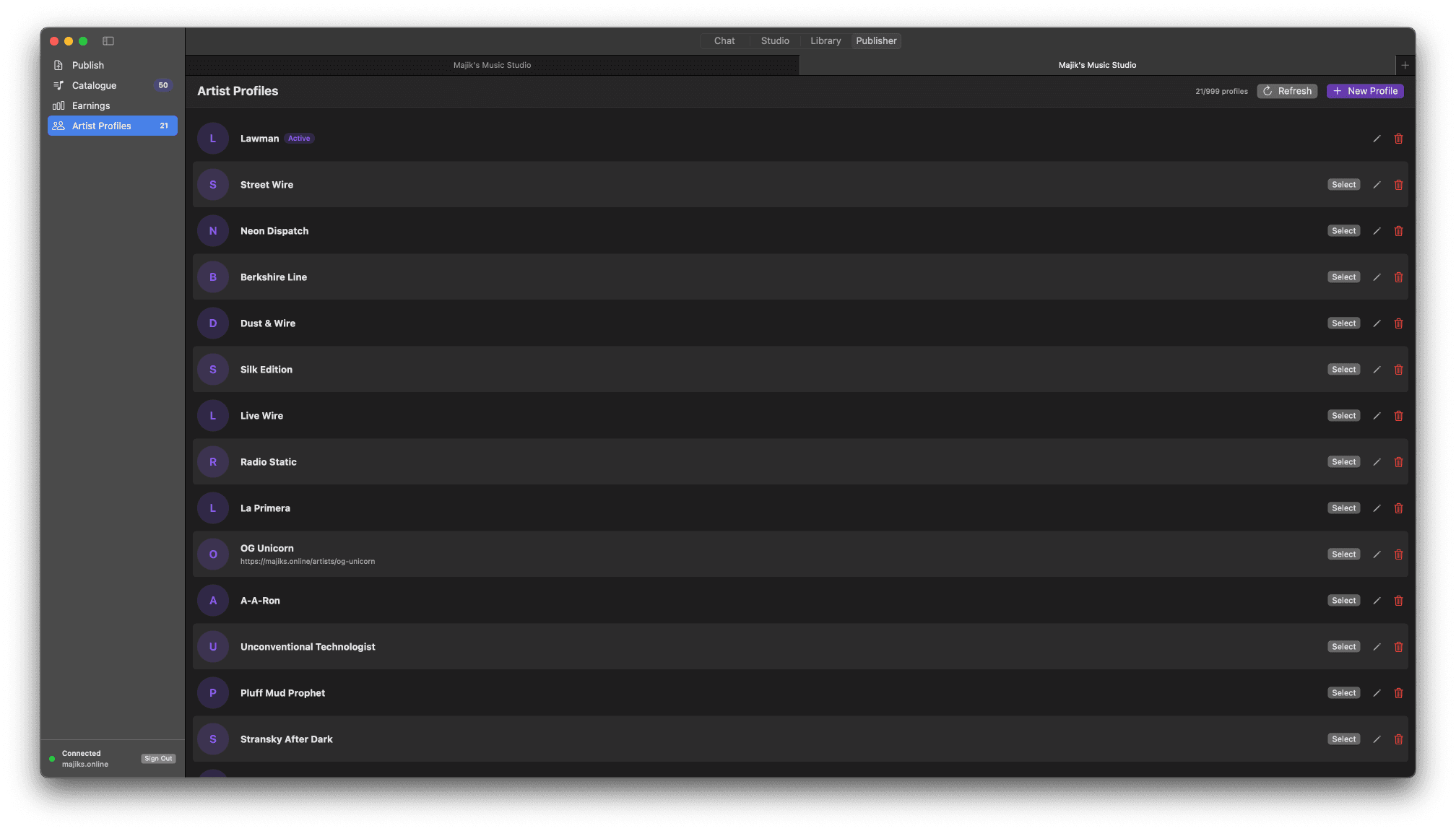Open Earnings in the sidebar
Image resolution: width=1456 pixels, height=831 pixels.
(113, 105)
